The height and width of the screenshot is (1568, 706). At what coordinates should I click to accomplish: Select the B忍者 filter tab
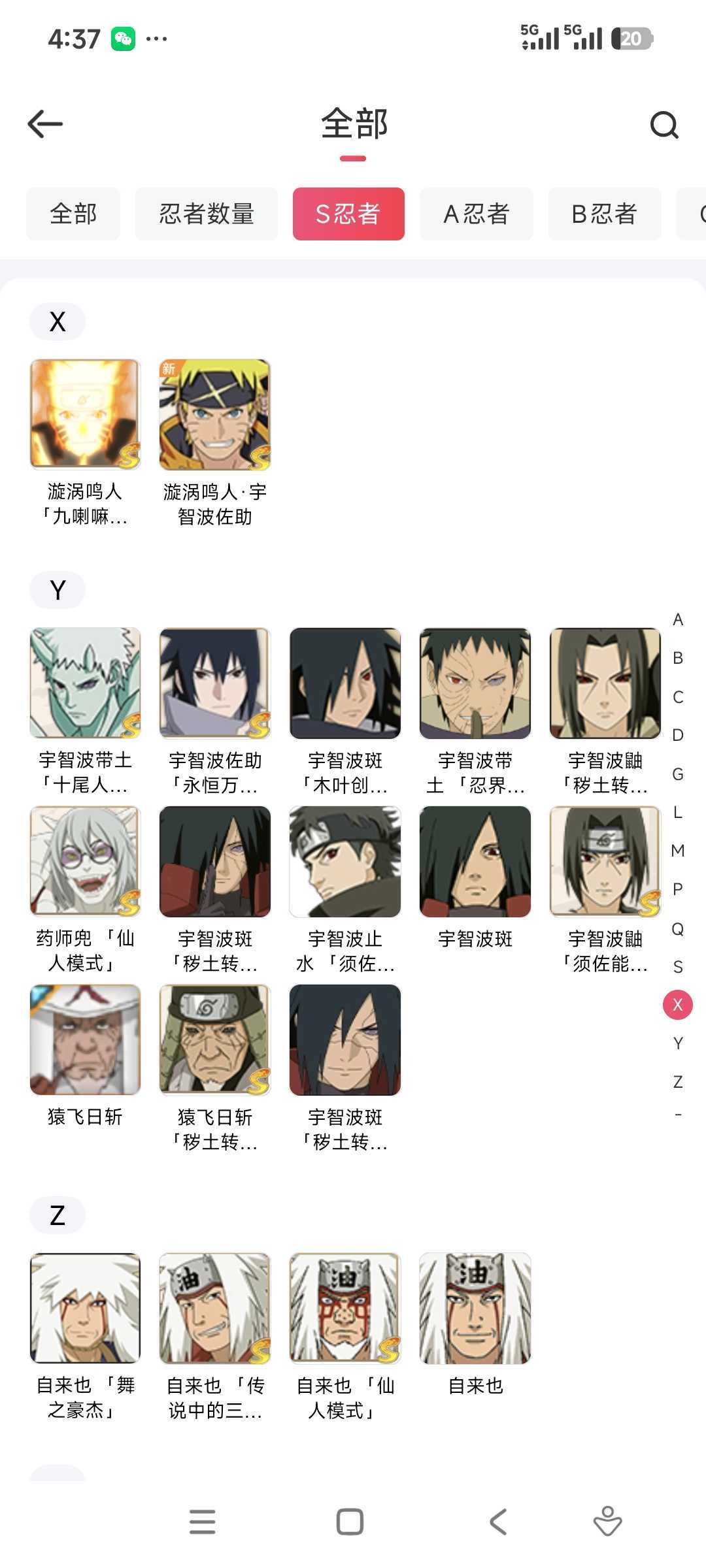[x=604, y=214]
